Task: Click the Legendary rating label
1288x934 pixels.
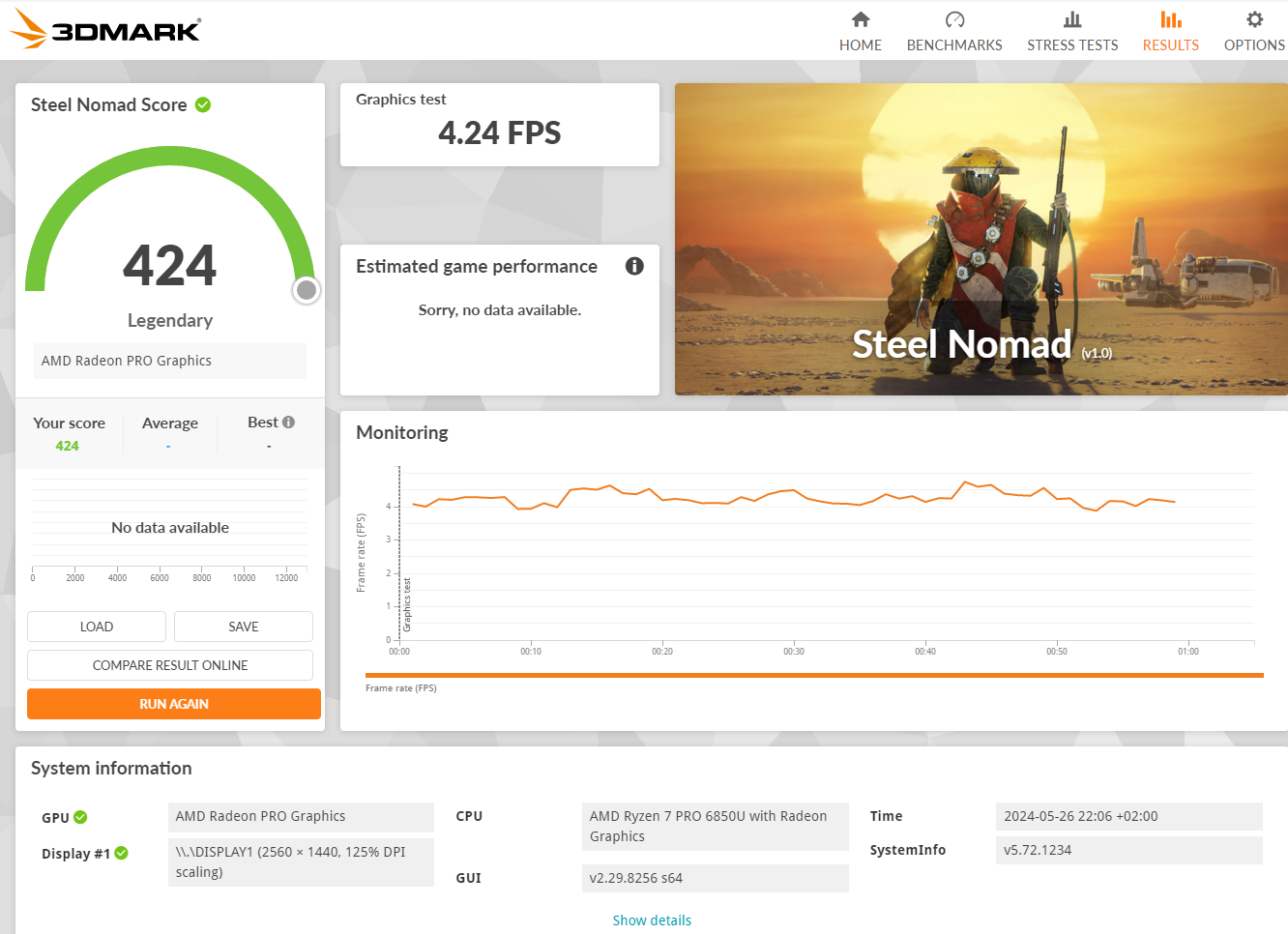Action: tap(170, 320)
